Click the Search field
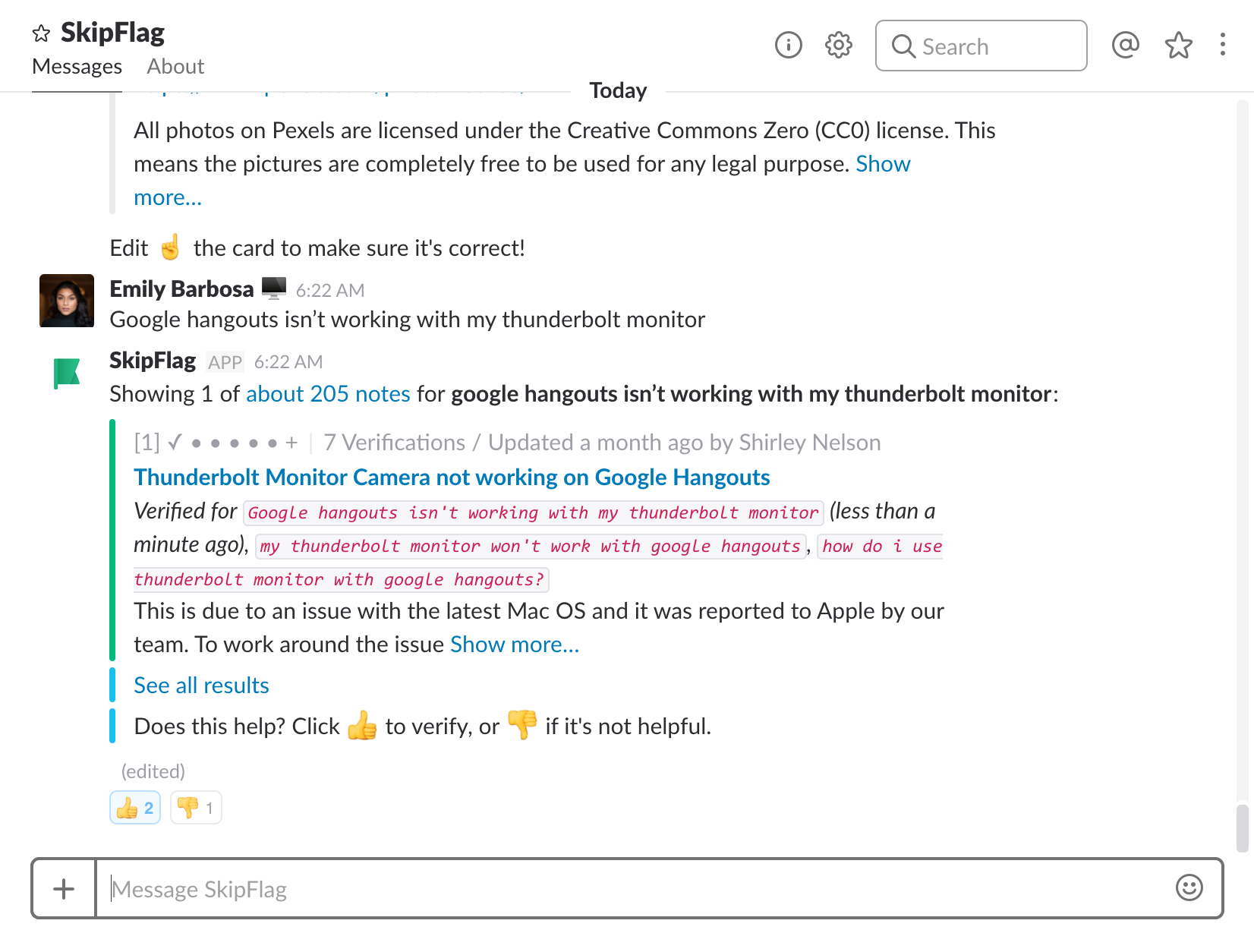The height and width of the screenshot is (952, 1254). pos(981,46)
